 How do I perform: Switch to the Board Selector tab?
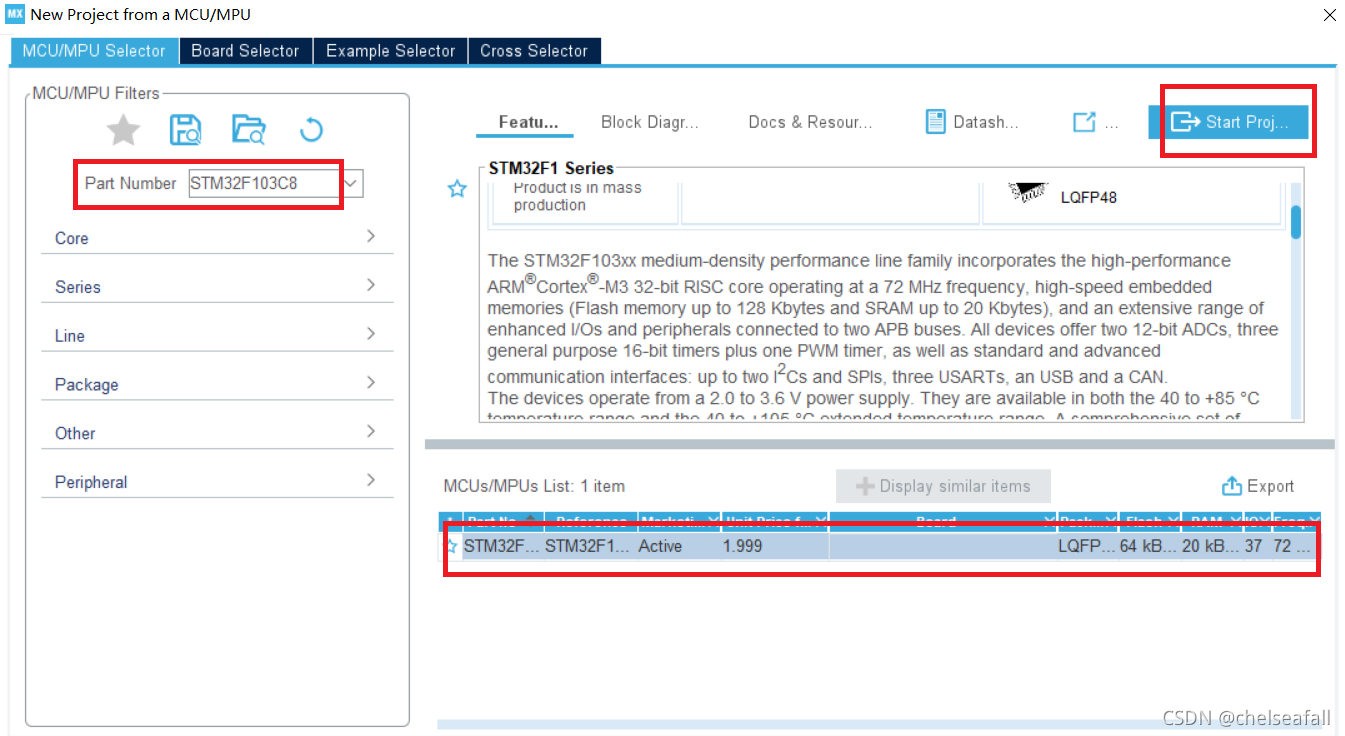[x=245, y=51]
